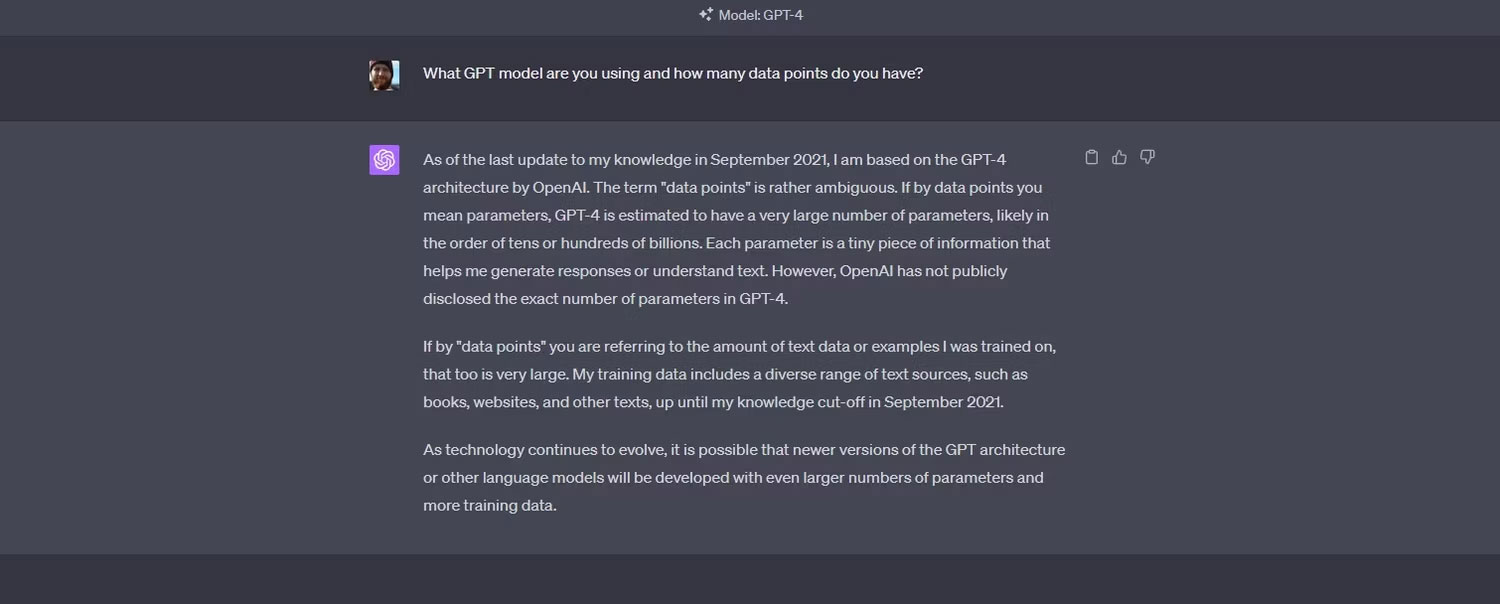The height and width of the screenshot is (604, 1500).
Task: Copy the assistant's response using the clipboard icon
Action: pos(1091,157)
